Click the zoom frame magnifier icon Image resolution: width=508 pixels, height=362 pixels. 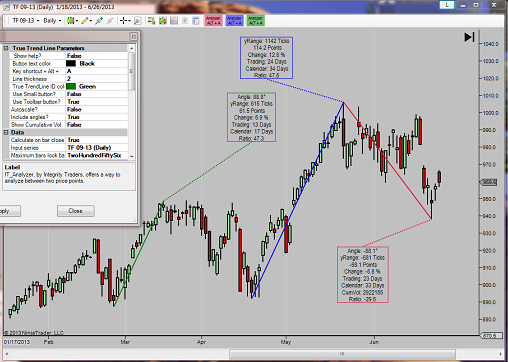tap(137, 21)
